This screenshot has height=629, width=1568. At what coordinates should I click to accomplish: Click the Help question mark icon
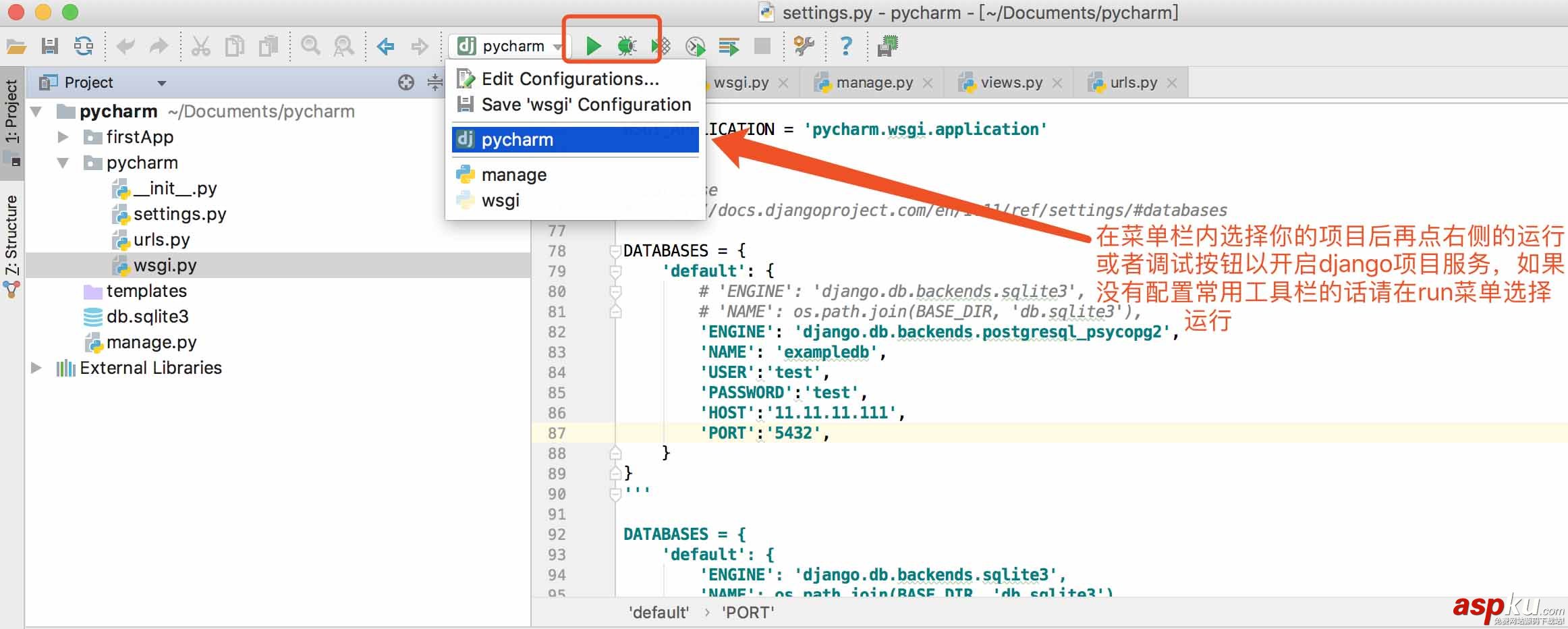847,46
